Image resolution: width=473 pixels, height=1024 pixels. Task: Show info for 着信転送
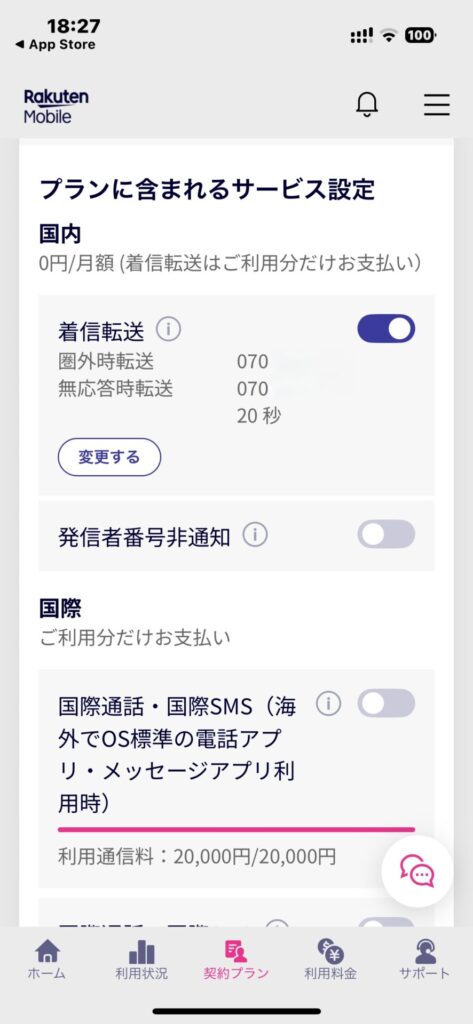(x=169, y=330)
